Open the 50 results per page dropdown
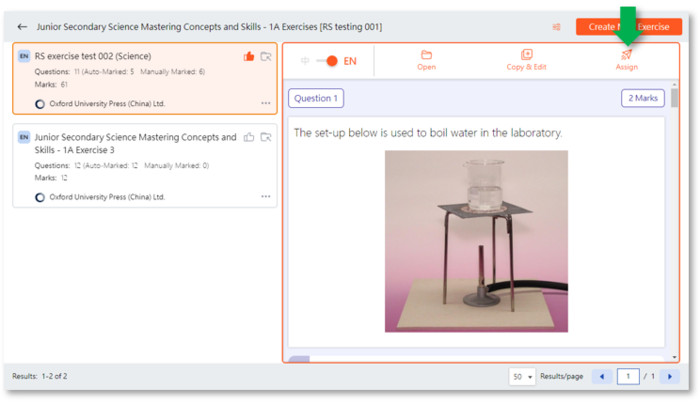Viewport: 700px width, 404px height. point(522,377)
